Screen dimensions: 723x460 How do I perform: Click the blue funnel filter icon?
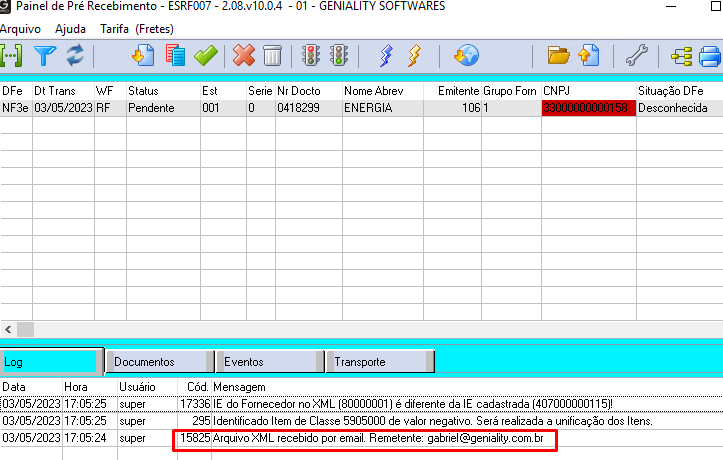pyautogui.click(x=45, y=55)
